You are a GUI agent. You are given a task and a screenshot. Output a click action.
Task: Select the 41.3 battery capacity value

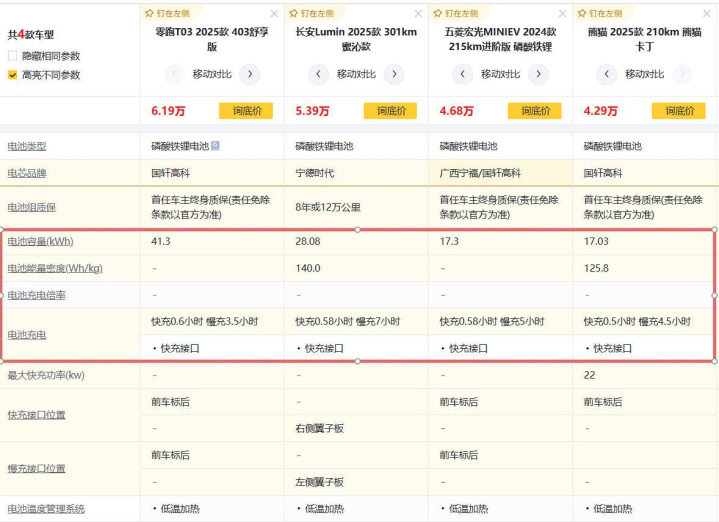click(160, 241)
